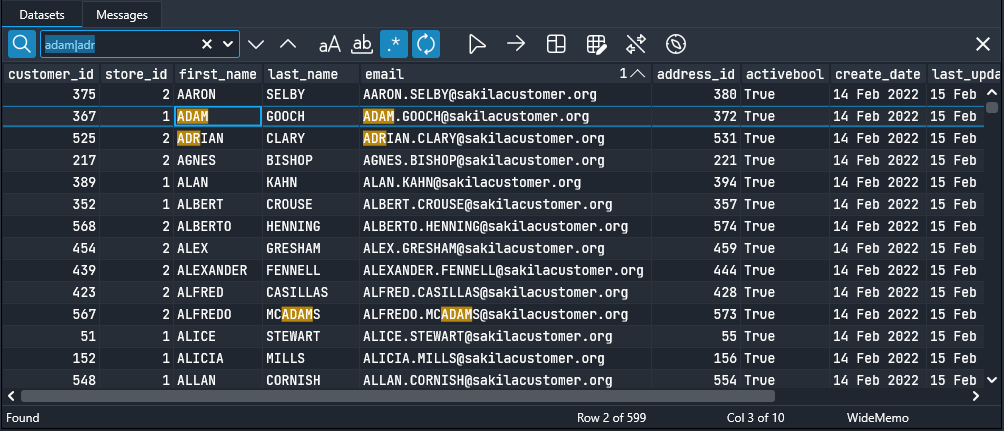
Task: Sort by the email column header
Action: click(490, 74)
